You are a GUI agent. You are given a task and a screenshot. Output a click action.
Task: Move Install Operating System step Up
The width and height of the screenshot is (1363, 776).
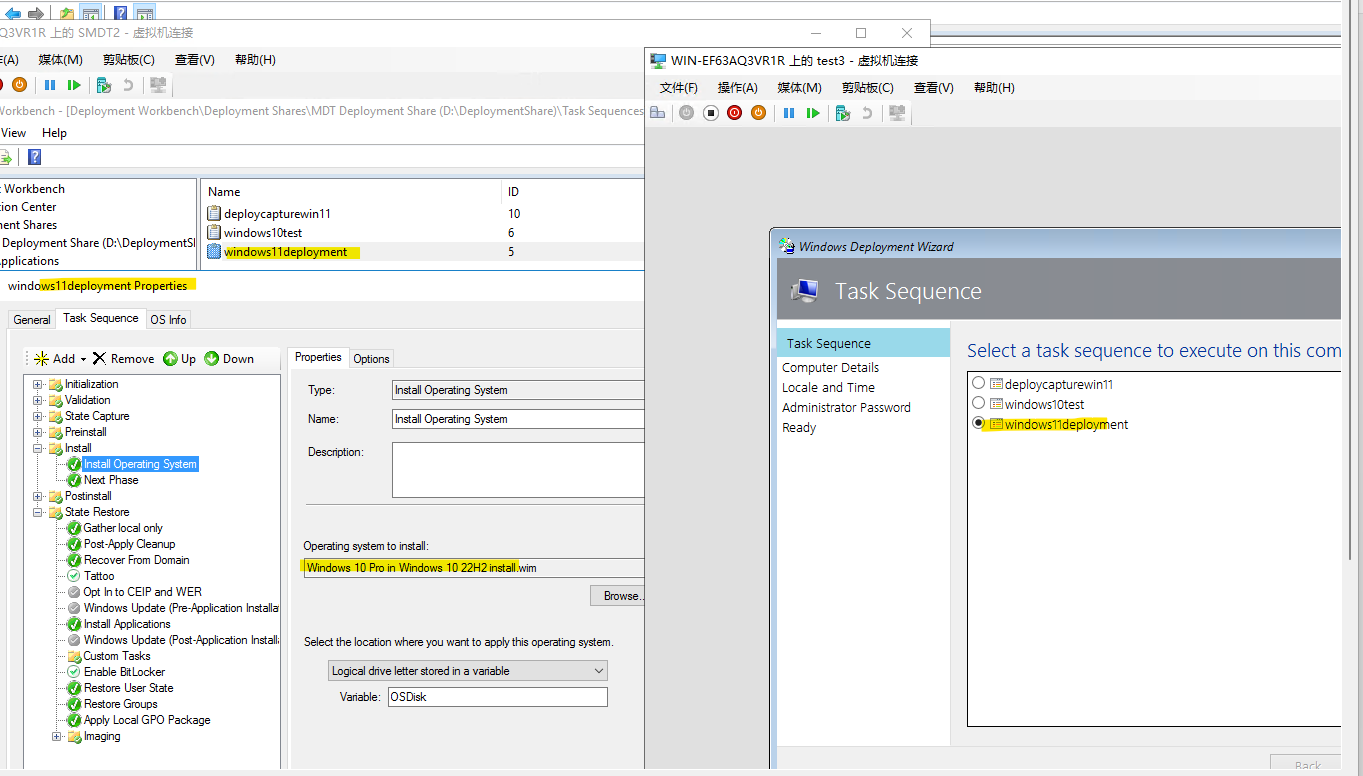tap(182, 358)
